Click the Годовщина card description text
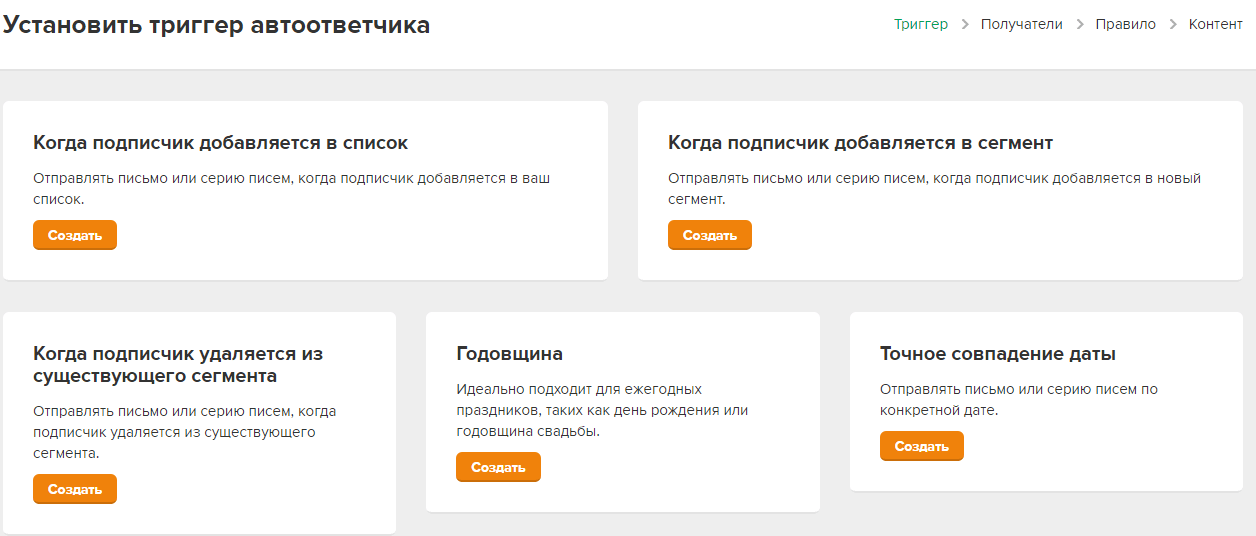The image size is (1256, 536). (x=601, y=410)
